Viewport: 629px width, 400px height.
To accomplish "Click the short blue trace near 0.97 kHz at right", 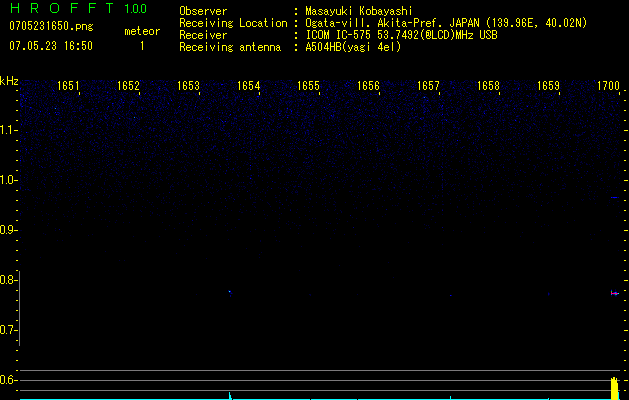I will (x=615, y=197).
